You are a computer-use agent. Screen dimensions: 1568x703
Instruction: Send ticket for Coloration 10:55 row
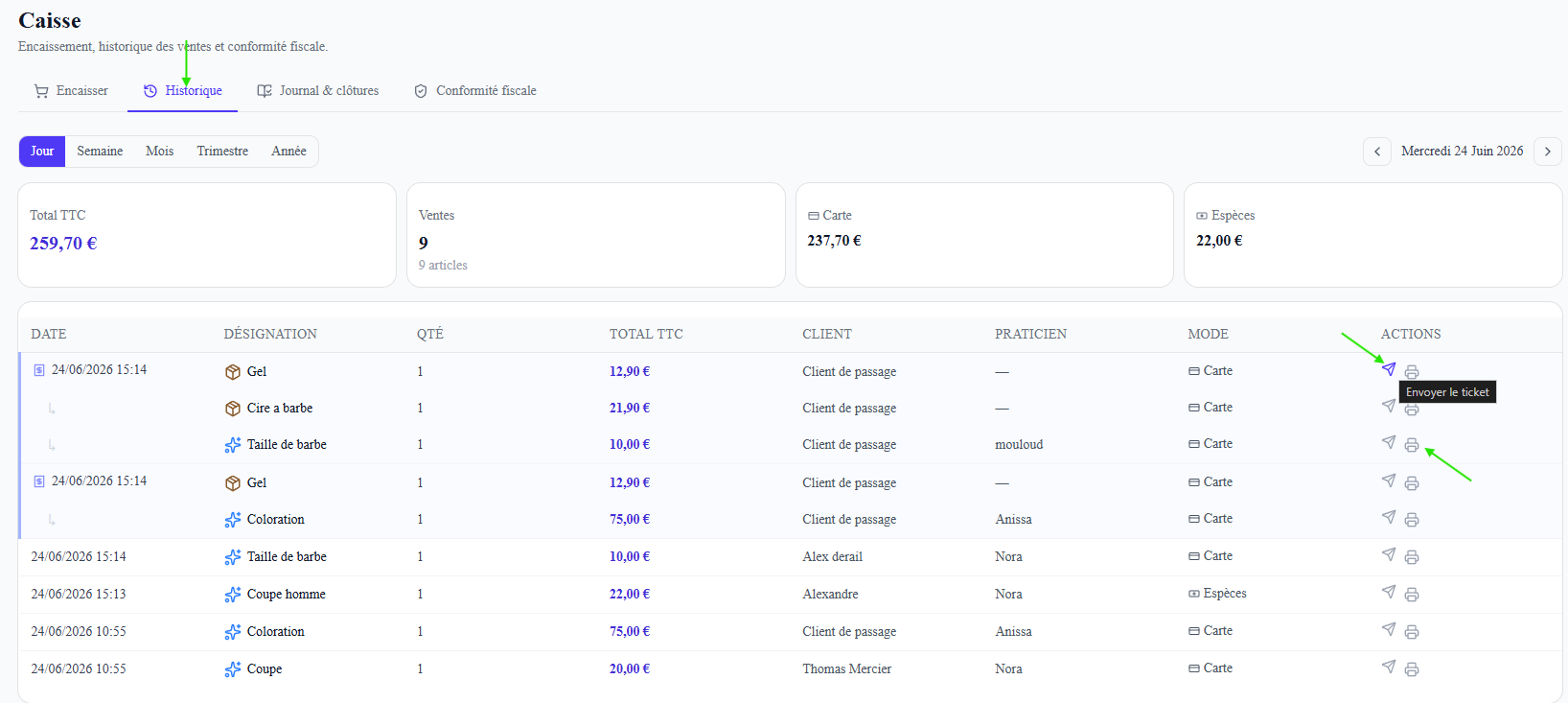1389,629
